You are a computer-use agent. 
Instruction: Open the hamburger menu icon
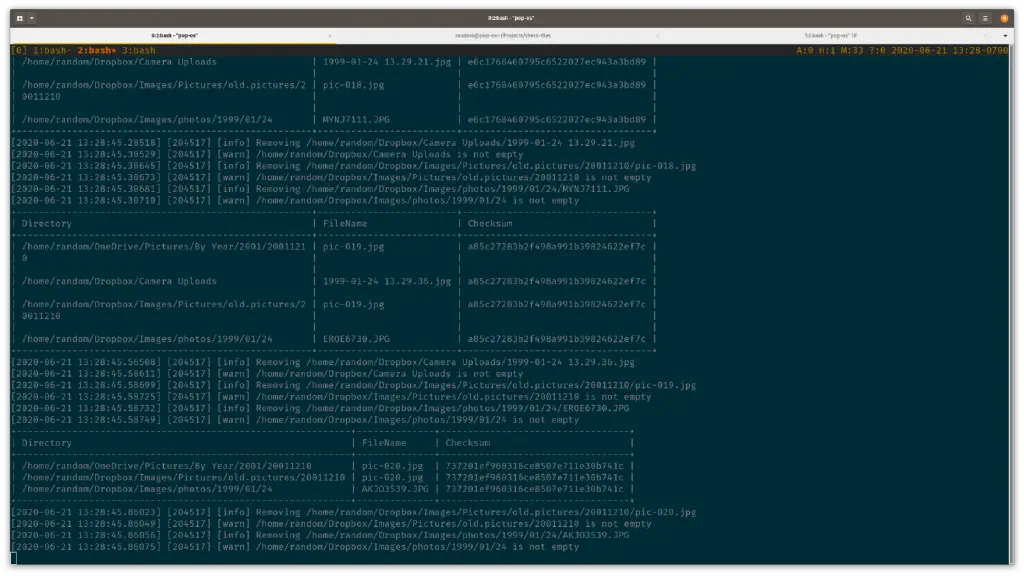(985, 18)
